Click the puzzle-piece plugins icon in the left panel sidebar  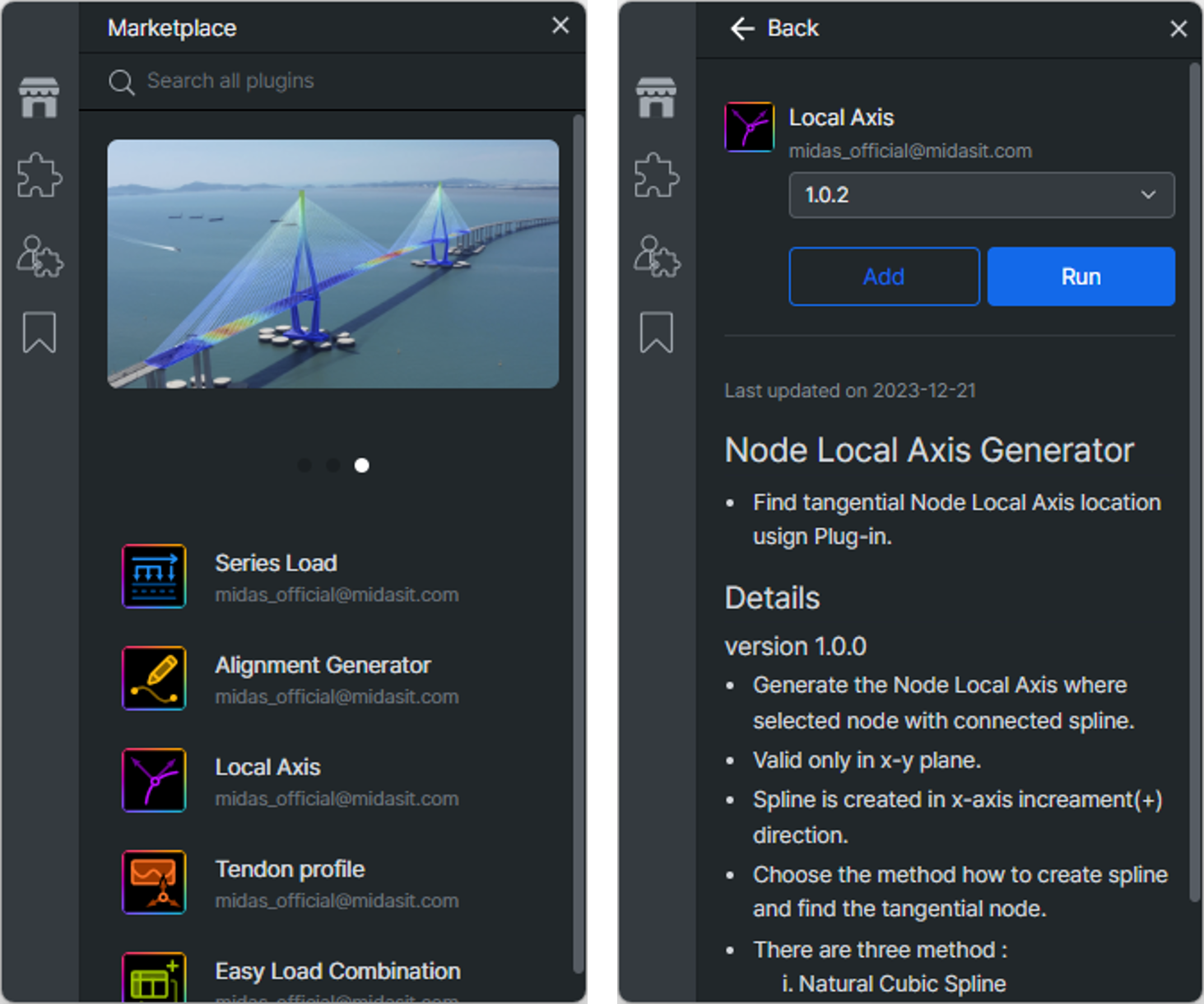pyautogui.click(x=40, y=174)
